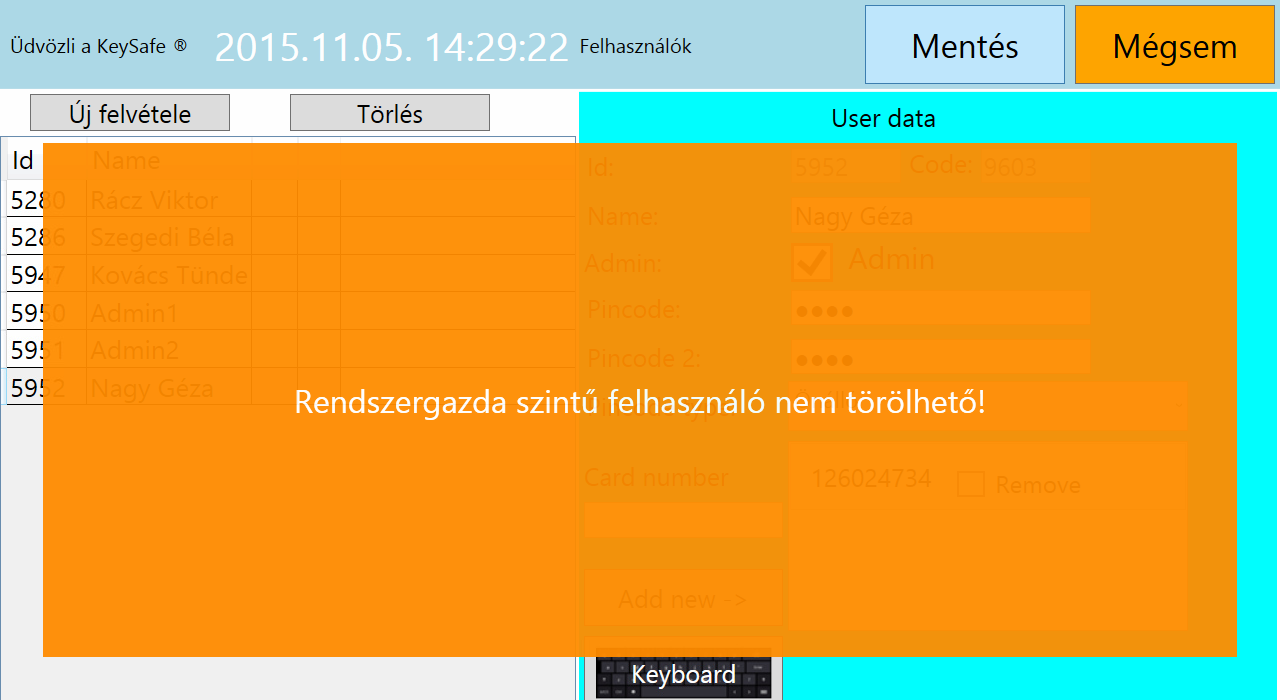Click the Code field showing 9603
The width and height of the screenshot is (1280, 700).
click(x=1036, y=166)
